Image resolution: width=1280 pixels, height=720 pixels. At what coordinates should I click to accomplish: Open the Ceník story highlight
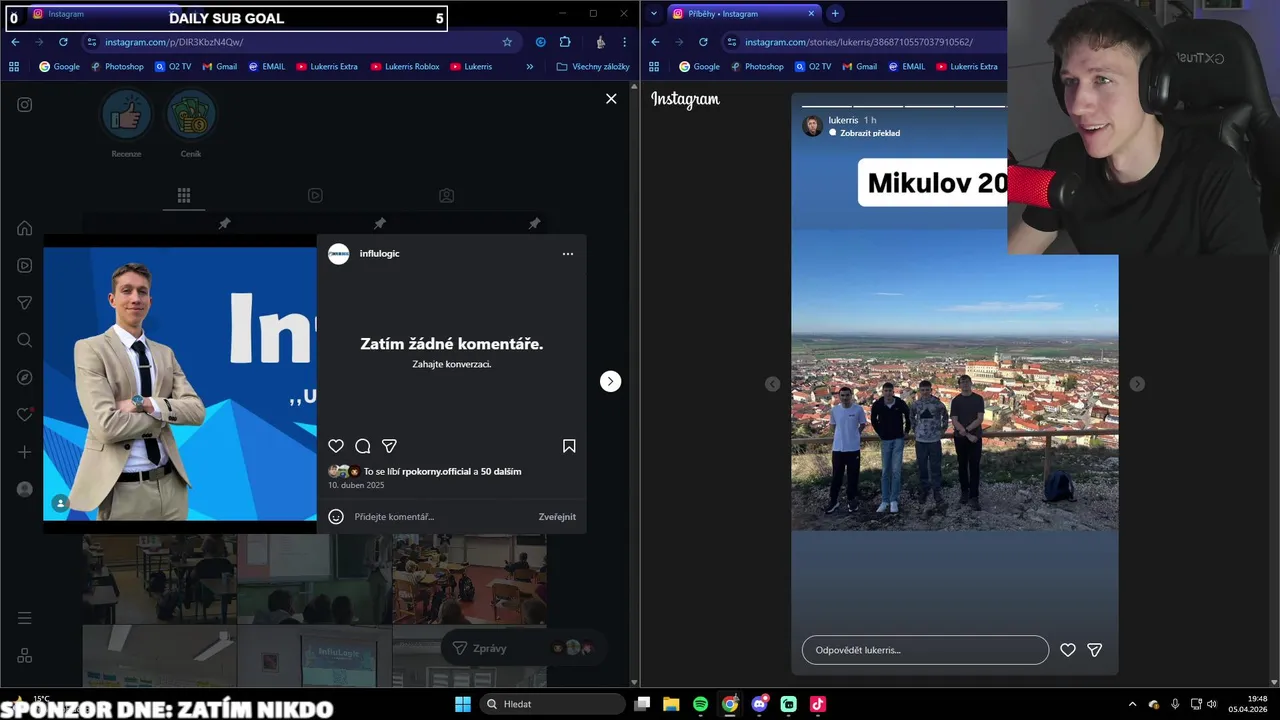point(191,124)
